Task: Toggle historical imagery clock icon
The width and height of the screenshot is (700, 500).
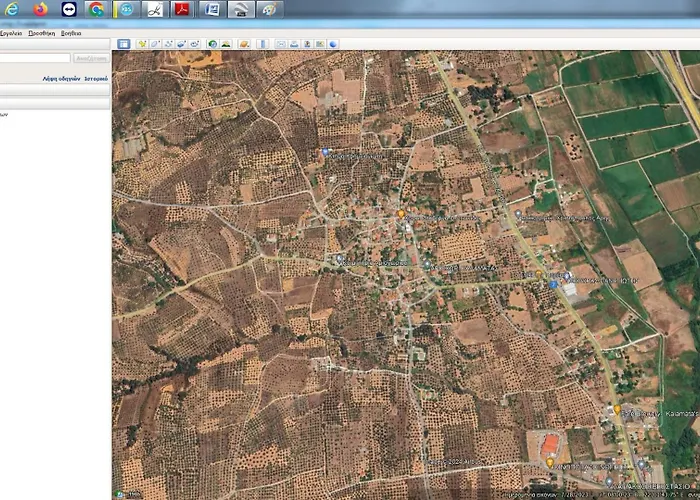Action: pos(212,44)
